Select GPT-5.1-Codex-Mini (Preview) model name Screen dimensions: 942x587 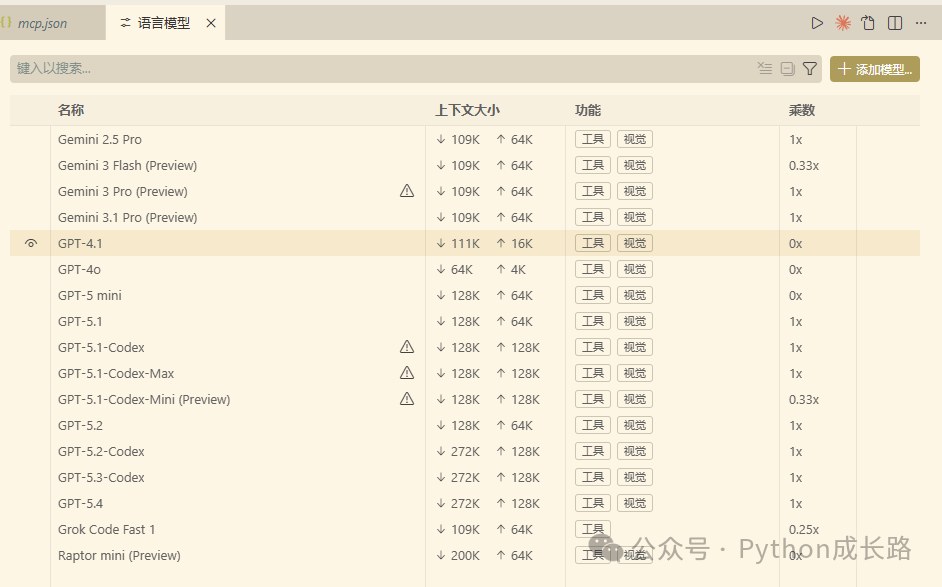click(x=144, y=400)
